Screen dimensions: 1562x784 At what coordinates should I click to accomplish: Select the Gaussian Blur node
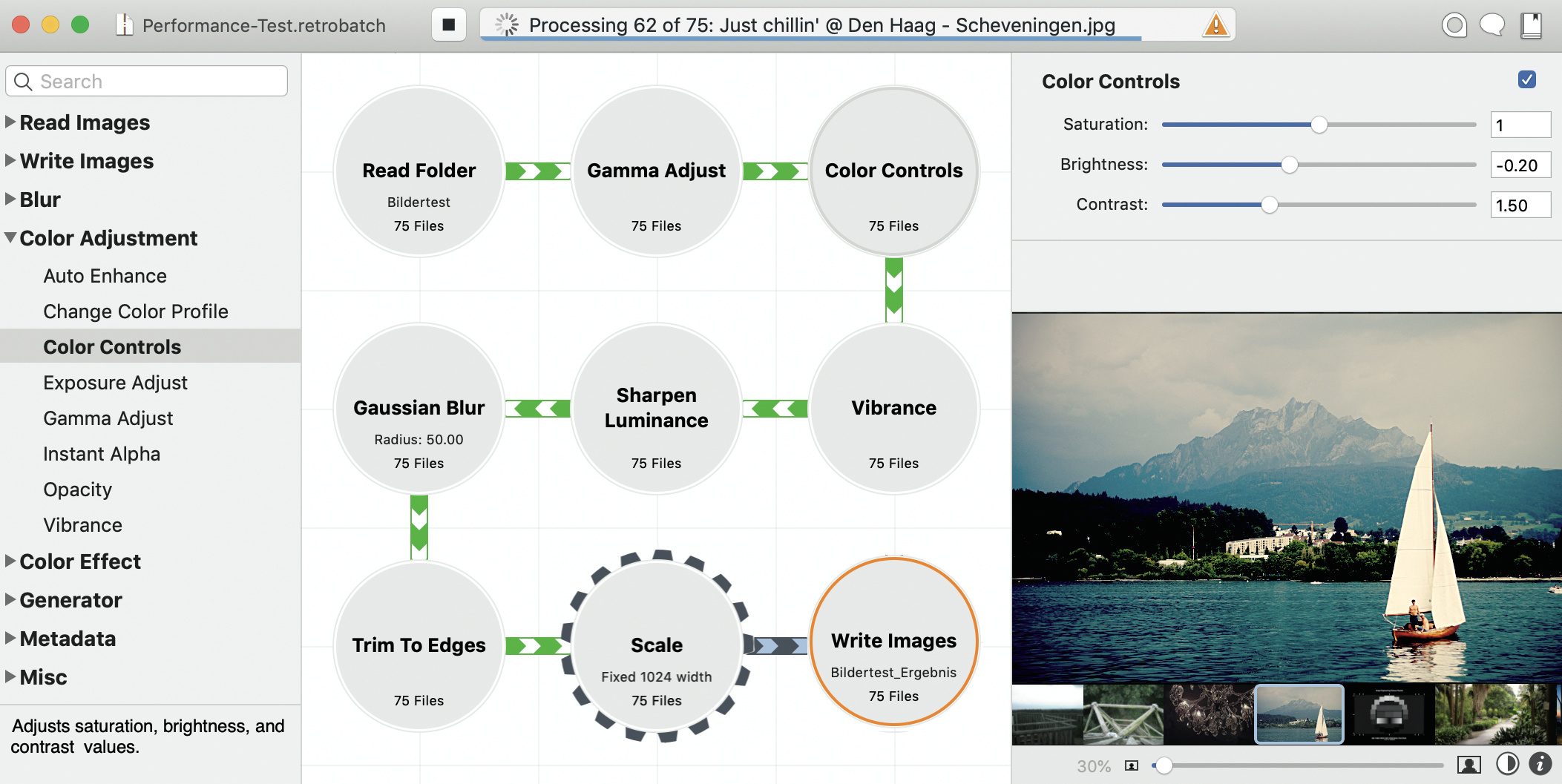coord(419,409)
